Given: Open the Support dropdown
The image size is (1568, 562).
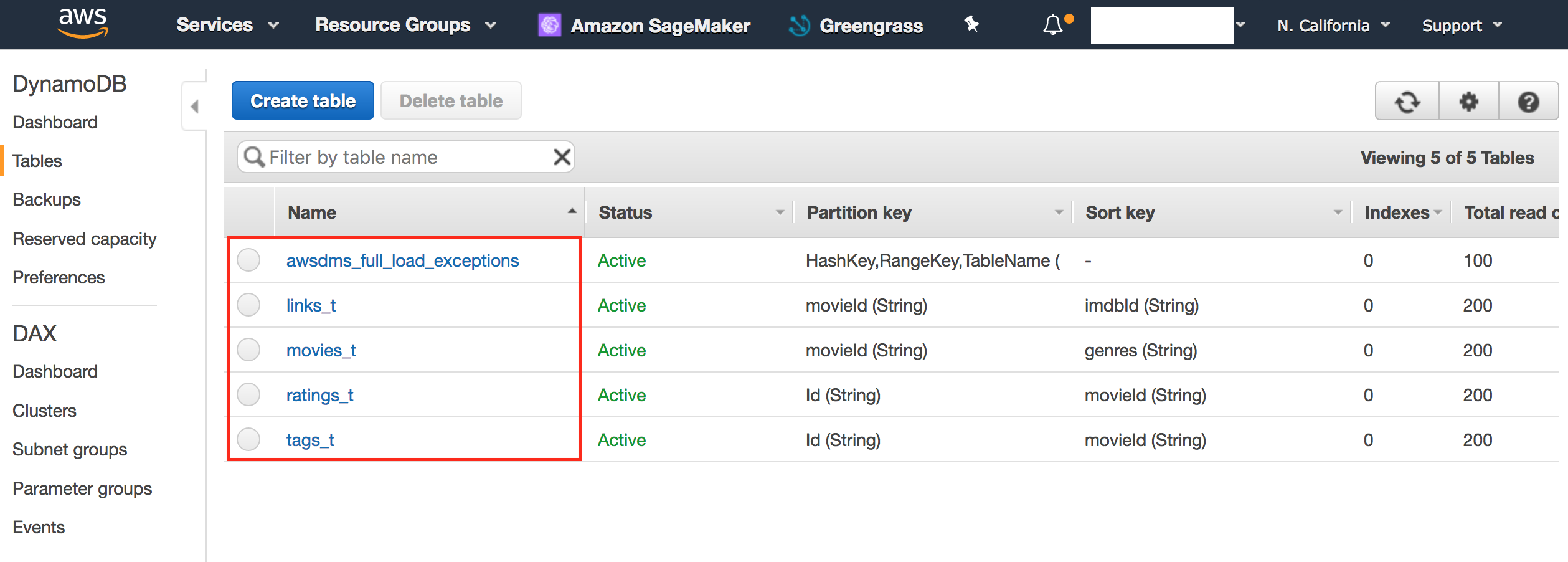Looking at the screenshot, I should [1462, 26].
